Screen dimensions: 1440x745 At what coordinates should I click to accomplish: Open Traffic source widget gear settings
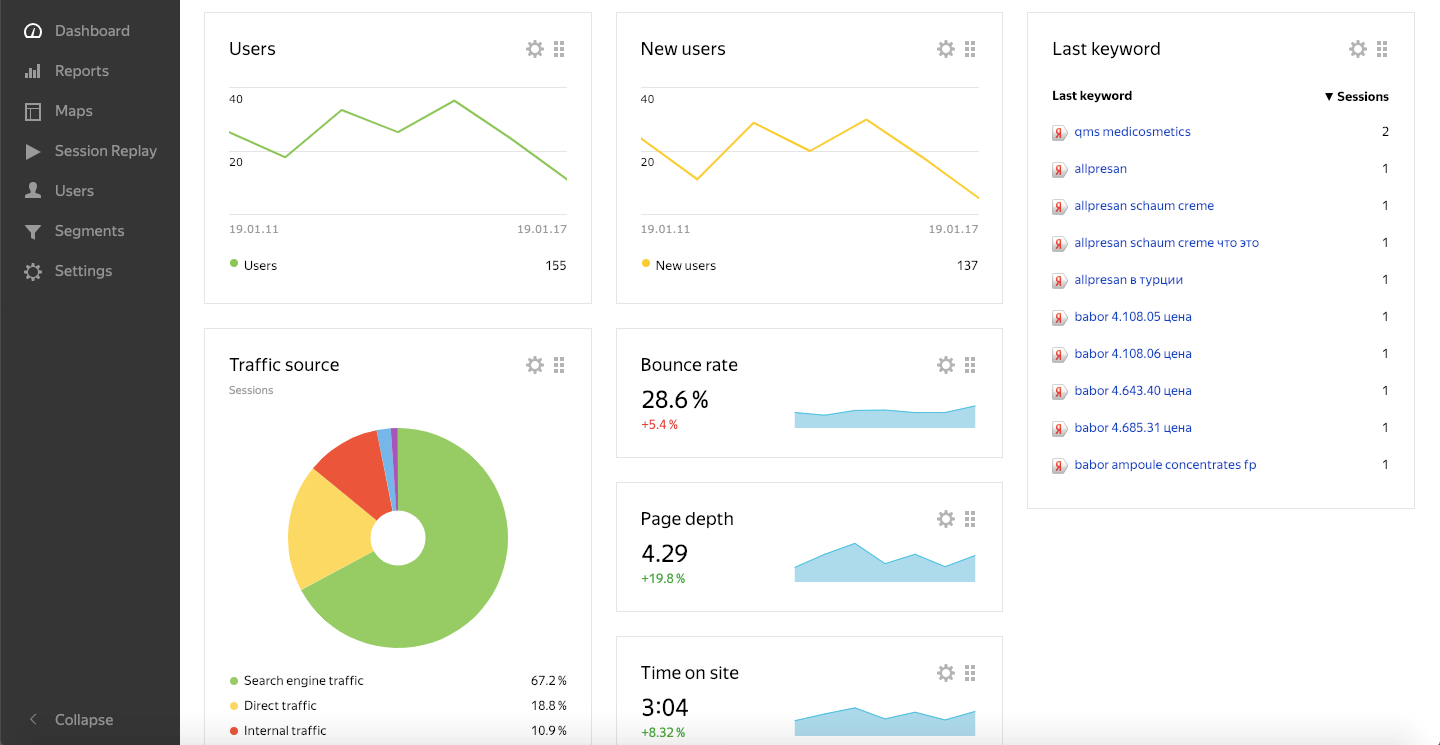pyautogui.click(x=535, y=365)
